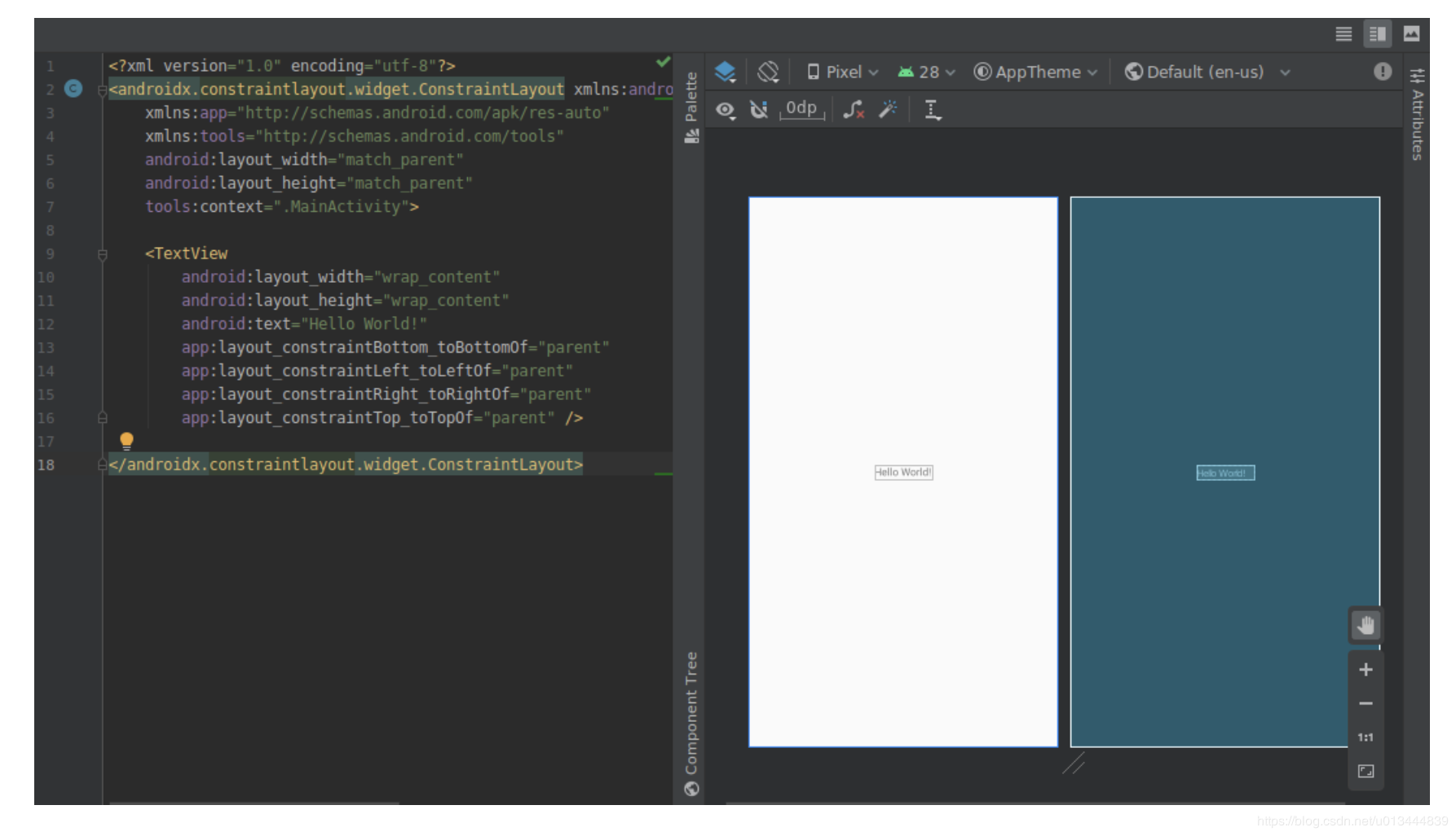Click the layout_constraintLeft_toLeftOf line
The image size is (1456, 836).
coord(377,372)
